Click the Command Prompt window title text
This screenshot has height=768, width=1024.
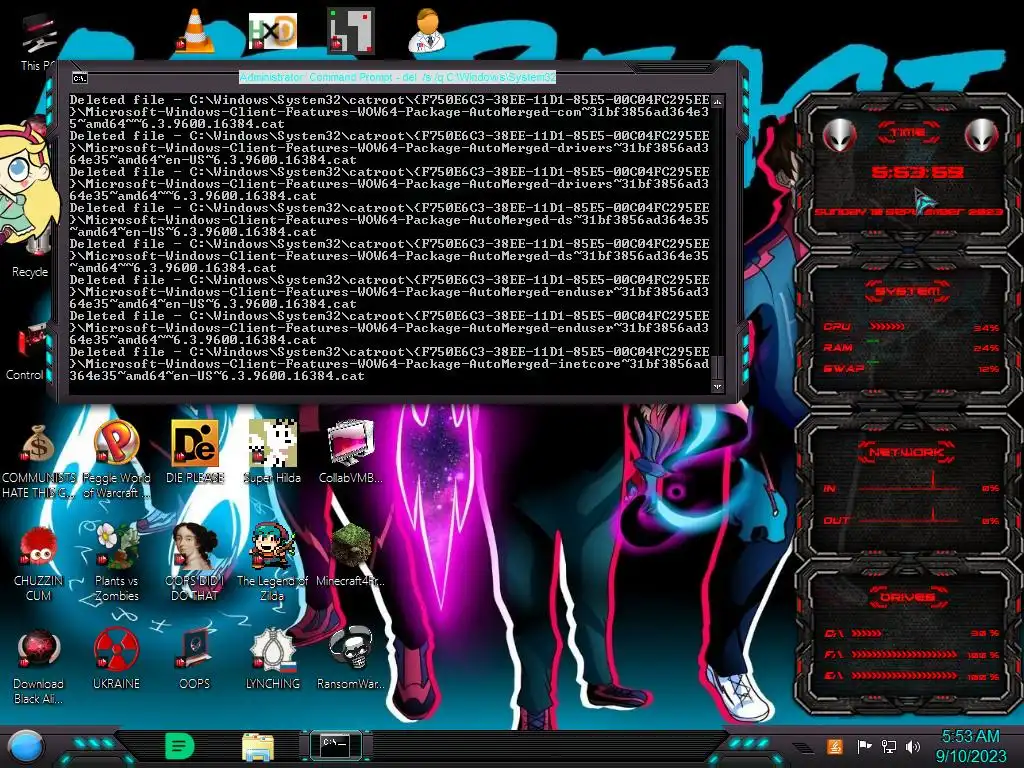click(x=397, y=77)
